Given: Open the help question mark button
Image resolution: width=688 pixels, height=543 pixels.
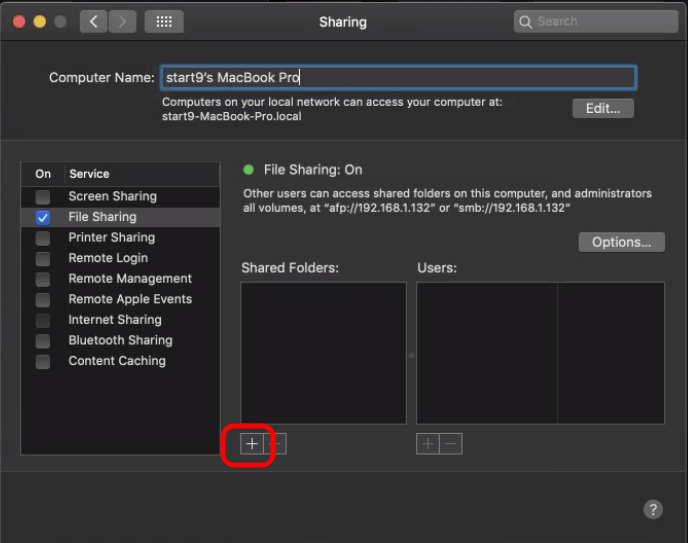Looking at the screenshot, I should 652,509.
